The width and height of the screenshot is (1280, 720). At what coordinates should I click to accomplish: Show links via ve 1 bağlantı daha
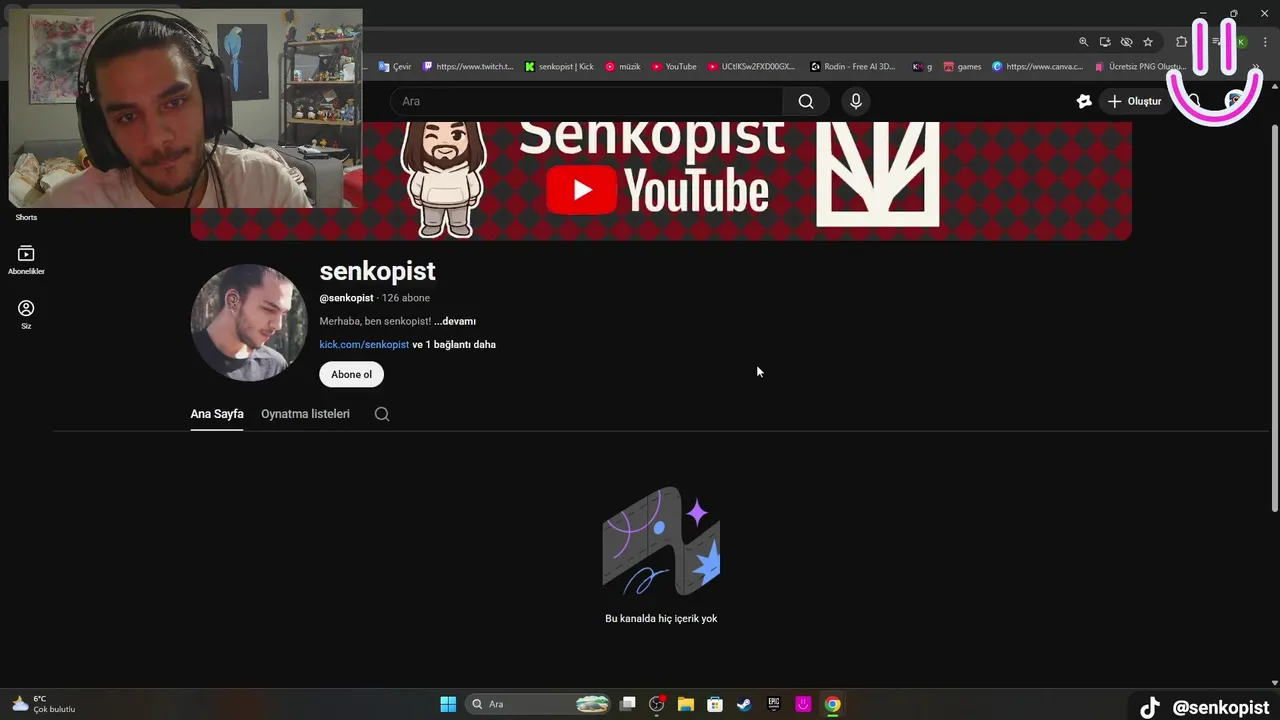click(x=454, y=344)
